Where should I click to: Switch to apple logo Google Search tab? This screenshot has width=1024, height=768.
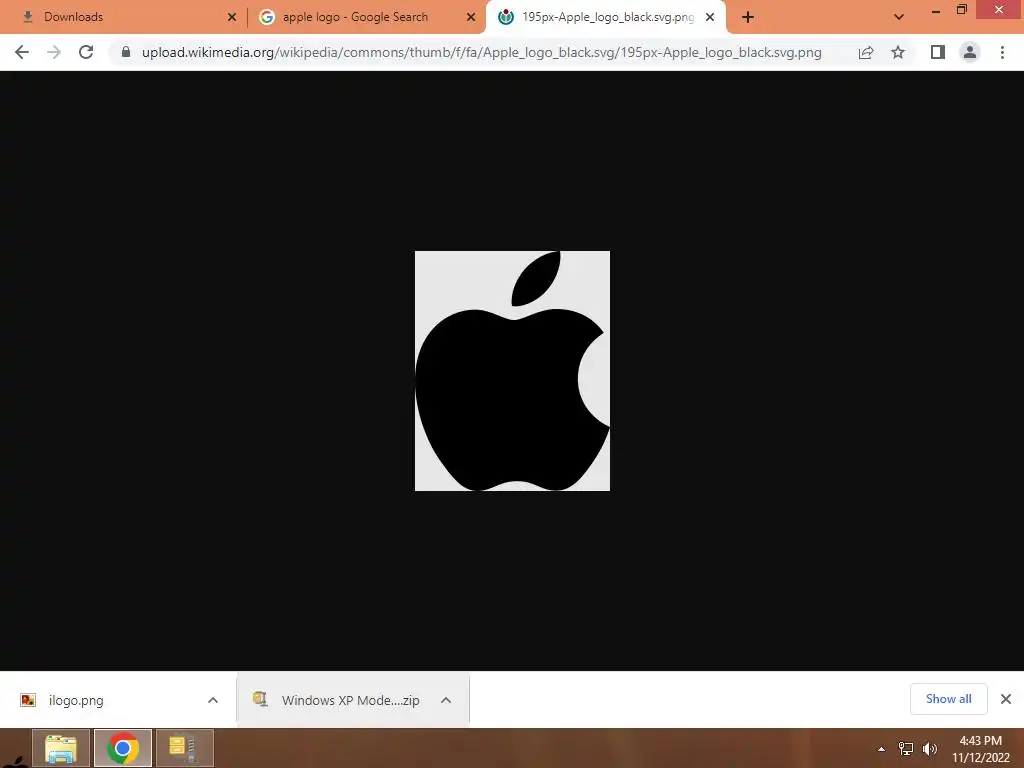[x=367, y=17]
